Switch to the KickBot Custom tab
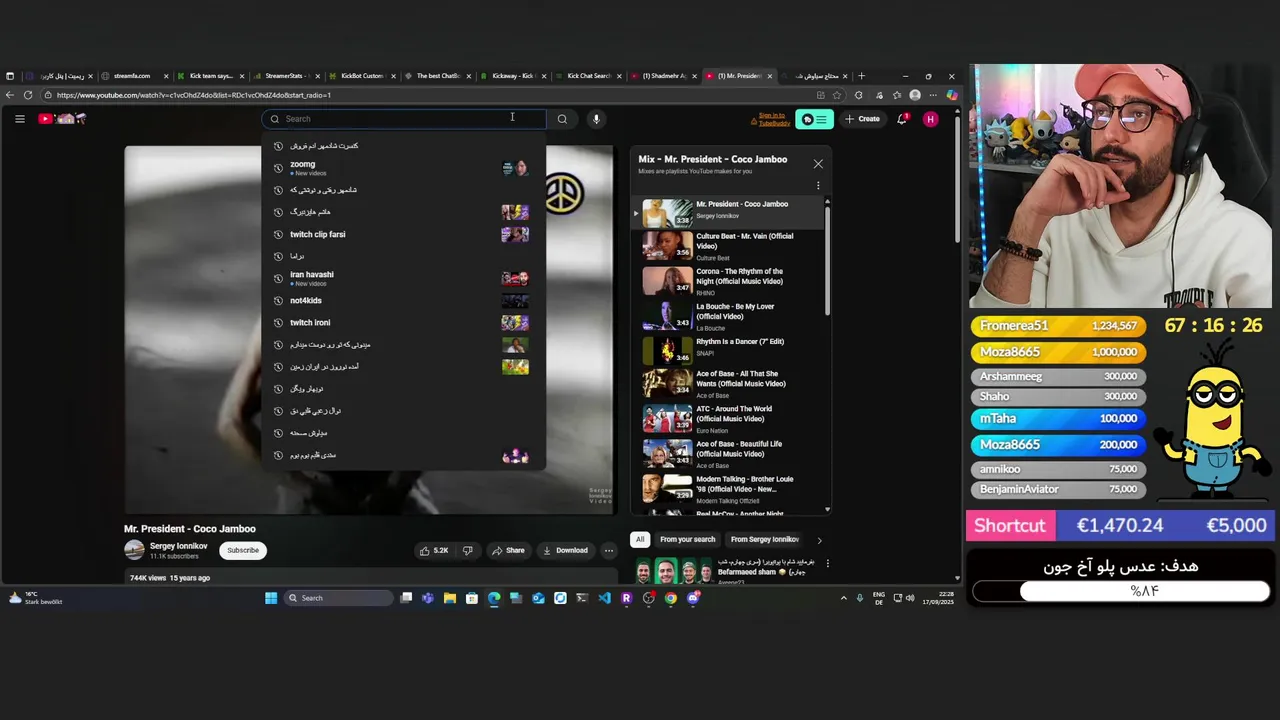 361,76
